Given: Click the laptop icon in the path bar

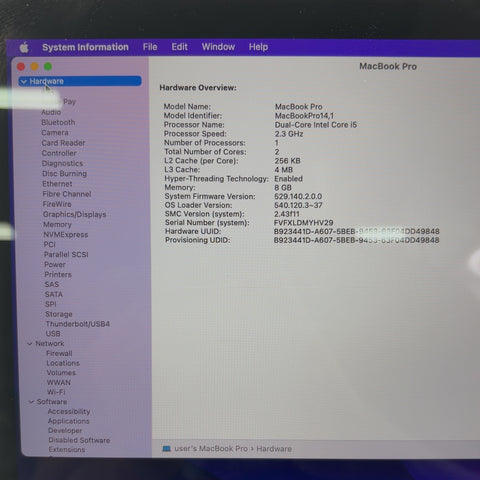Looking at the screenshot, I should coord(166,449).
